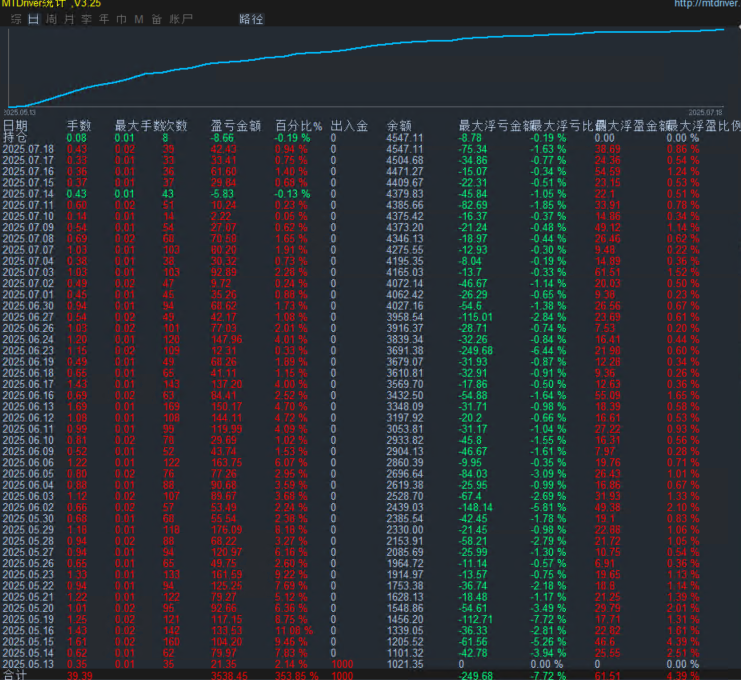Click the -5.83 loss amount
741x680 pixels.
pos(222,194)
